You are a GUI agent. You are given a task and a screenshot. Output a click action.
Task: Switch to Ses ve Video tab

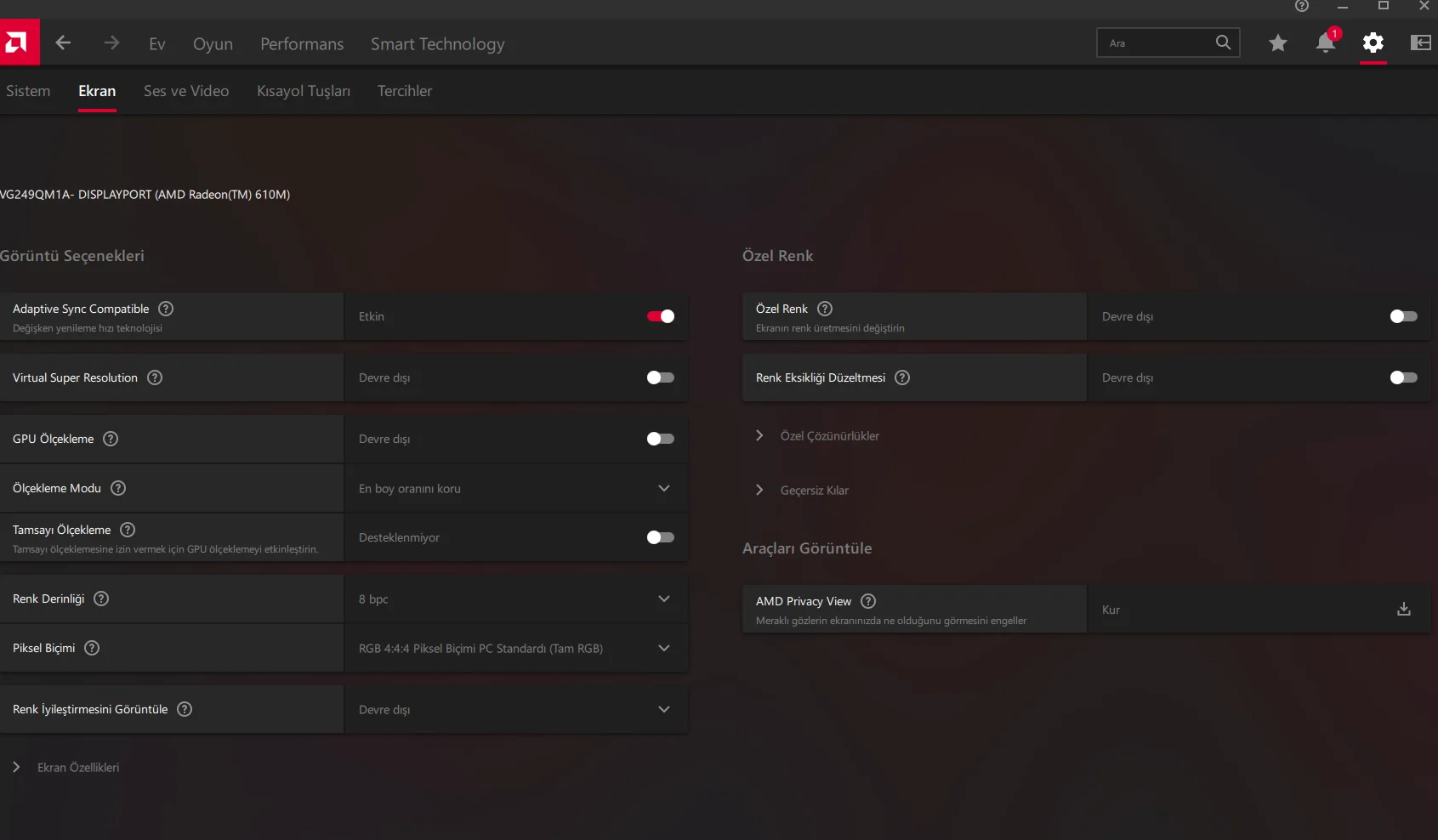tap(186, 91)
